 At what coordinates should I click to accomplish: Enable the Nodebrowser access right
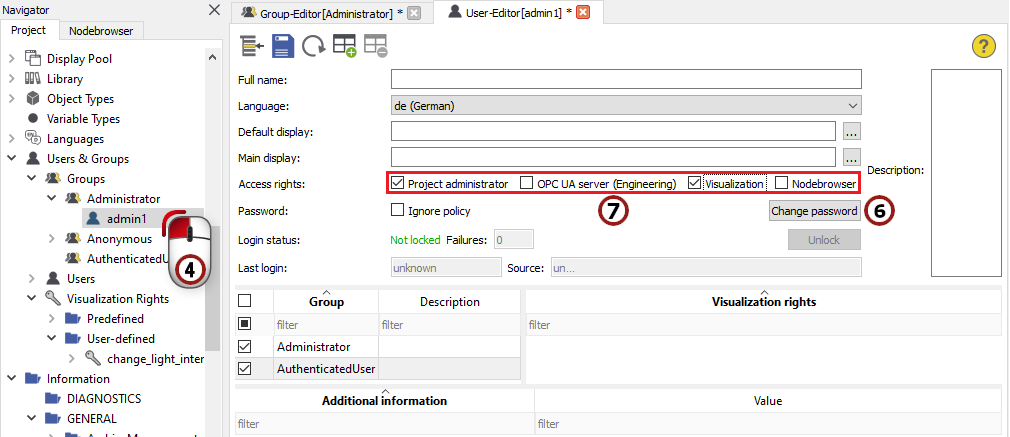[x=782, y=184]
